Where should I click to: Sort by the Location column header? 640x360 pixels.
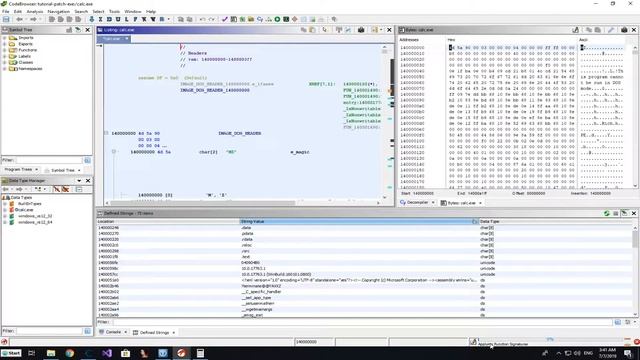(168, 221)
